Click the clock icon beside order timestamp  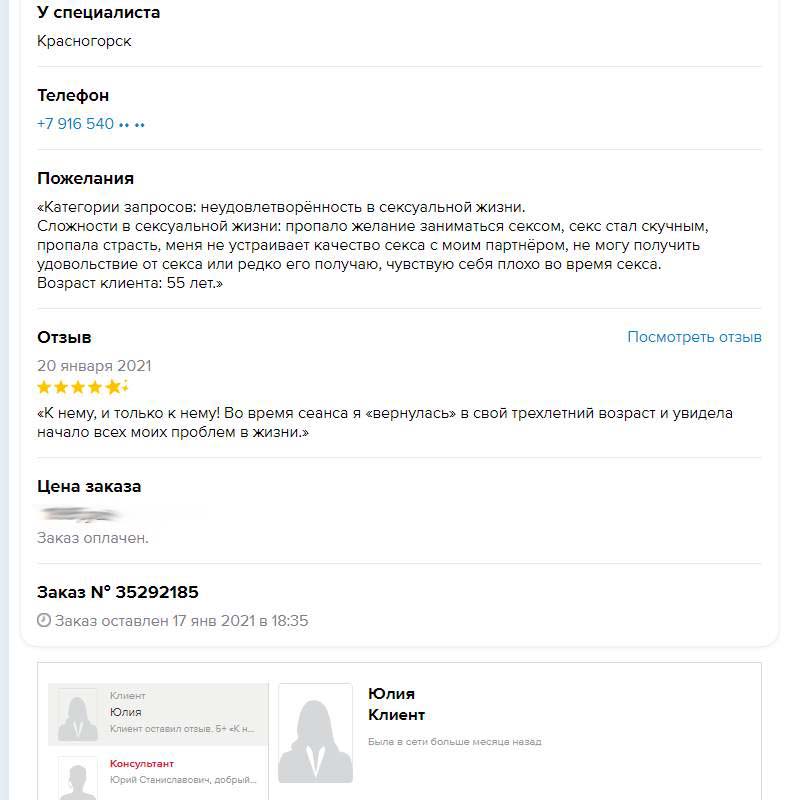click(x=44, y=621)
